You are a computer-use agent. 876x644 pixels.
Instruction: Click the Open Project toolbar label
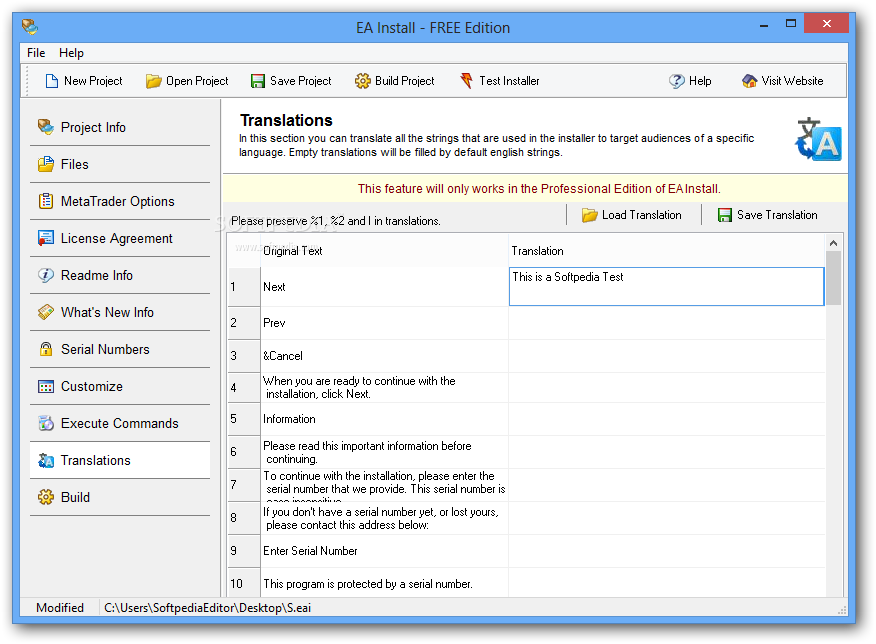[197, 81]
